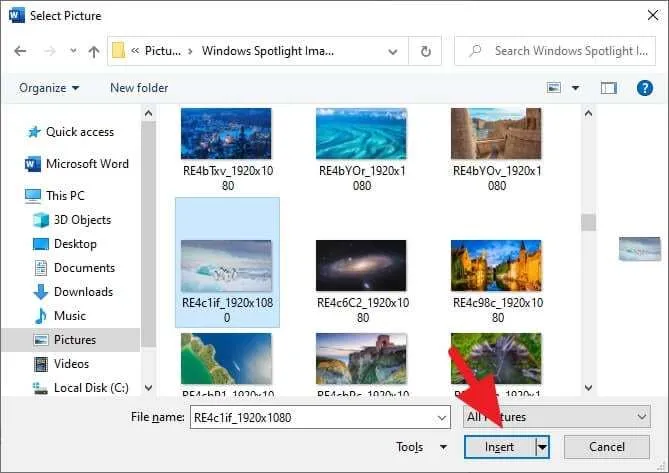The image size is (669, 473).
Task: Click the Downloads blue arrow icon
Action: click(x=41, y=292)
